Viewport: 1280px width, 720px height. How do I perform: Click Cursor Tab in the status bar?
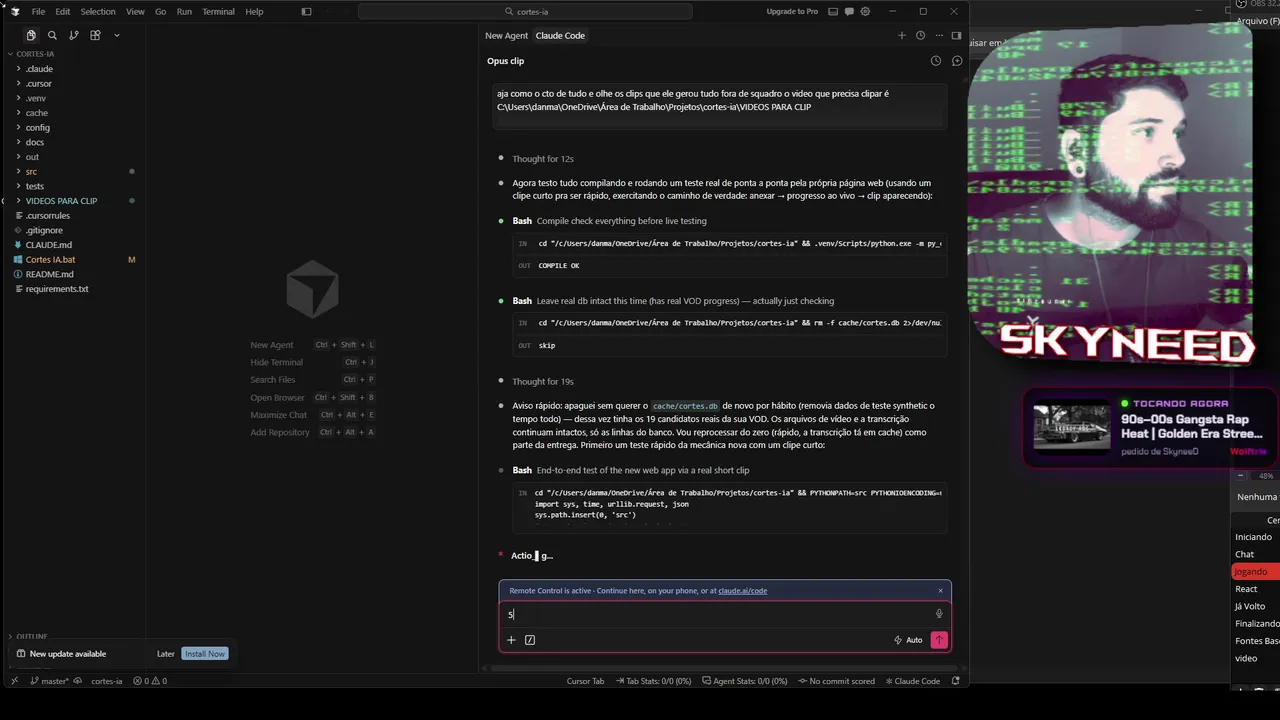(585, 681)
